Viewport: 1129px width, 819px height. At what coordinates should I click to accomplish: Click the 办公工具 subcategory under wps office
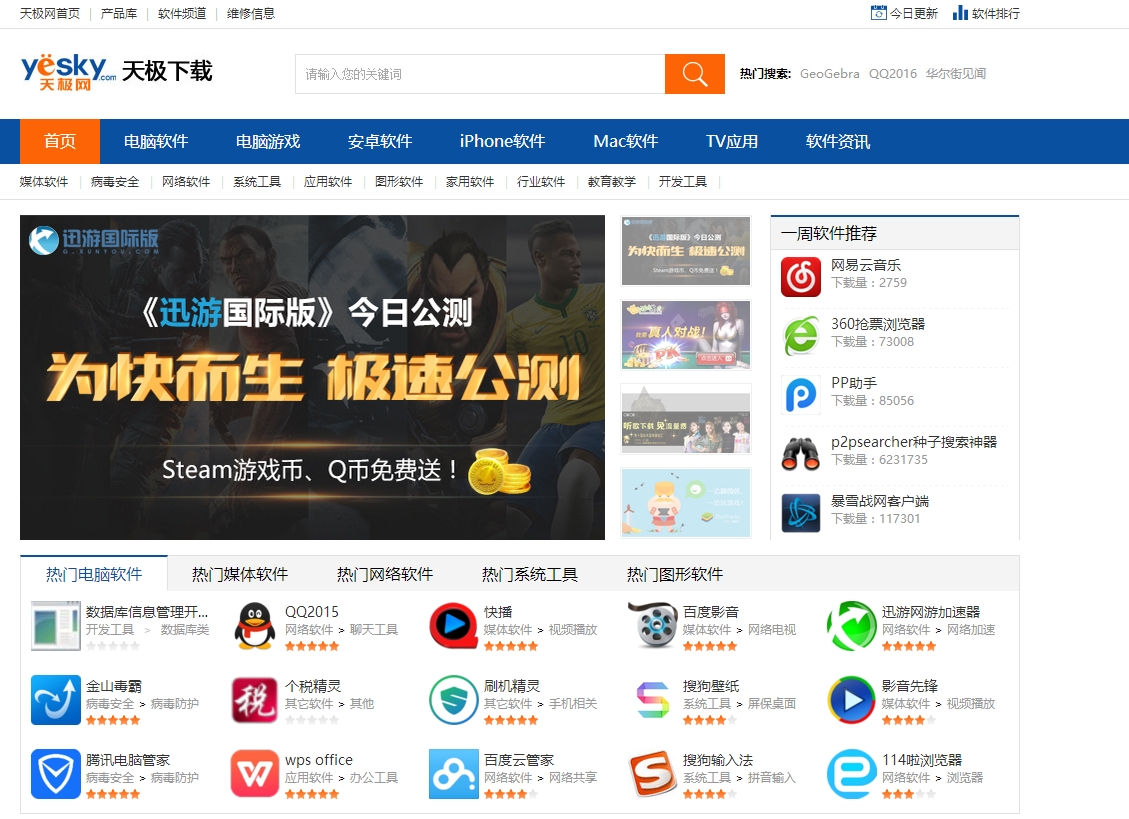(374, 778)
